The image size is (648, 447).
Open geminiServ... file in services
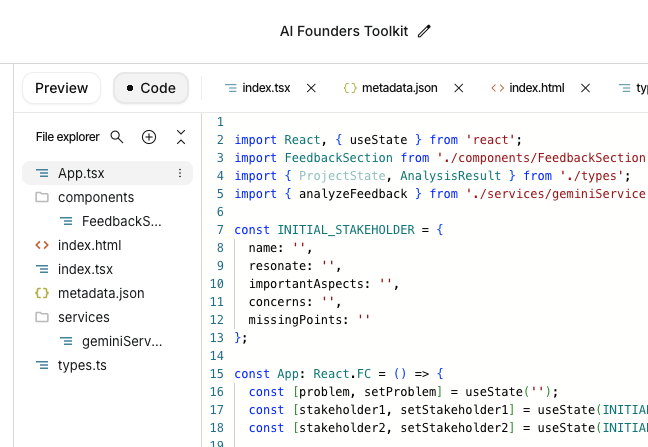122,341
